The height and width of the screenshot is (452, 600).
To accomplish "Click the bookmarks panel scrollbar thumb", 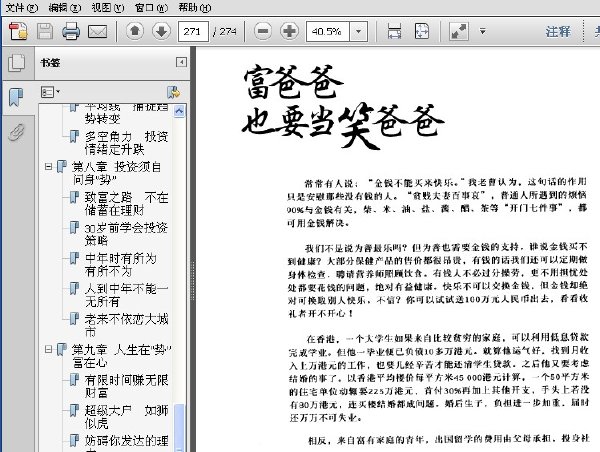I will (179, 426).
